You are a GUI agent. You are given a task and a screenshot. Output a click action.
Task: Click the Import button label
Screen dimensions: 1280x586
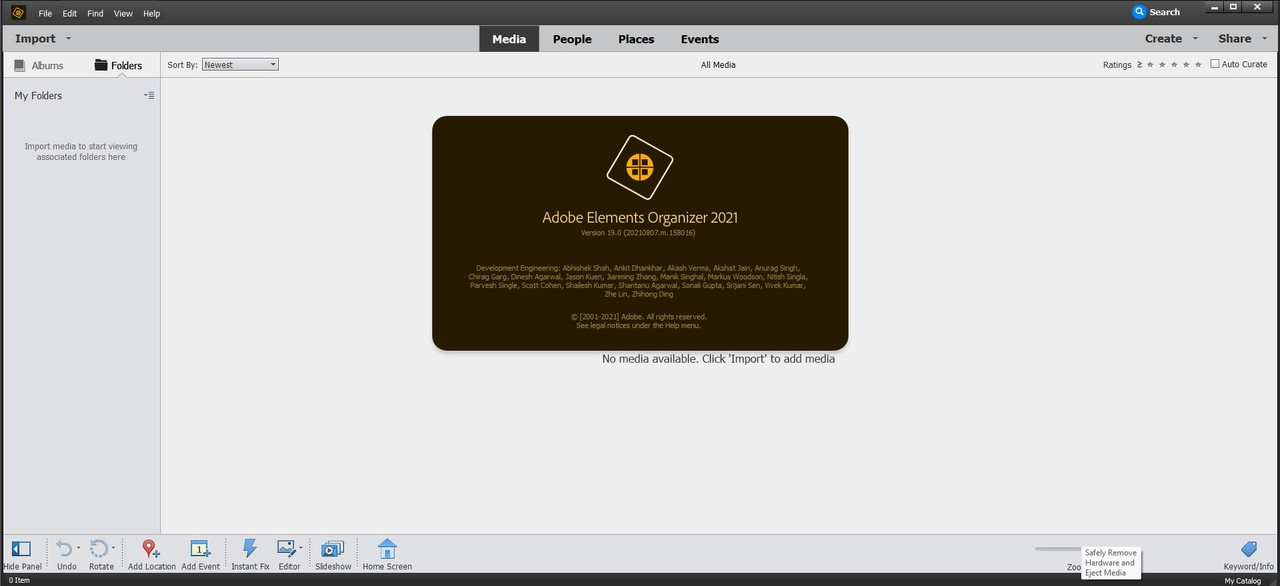click(35, 39)
